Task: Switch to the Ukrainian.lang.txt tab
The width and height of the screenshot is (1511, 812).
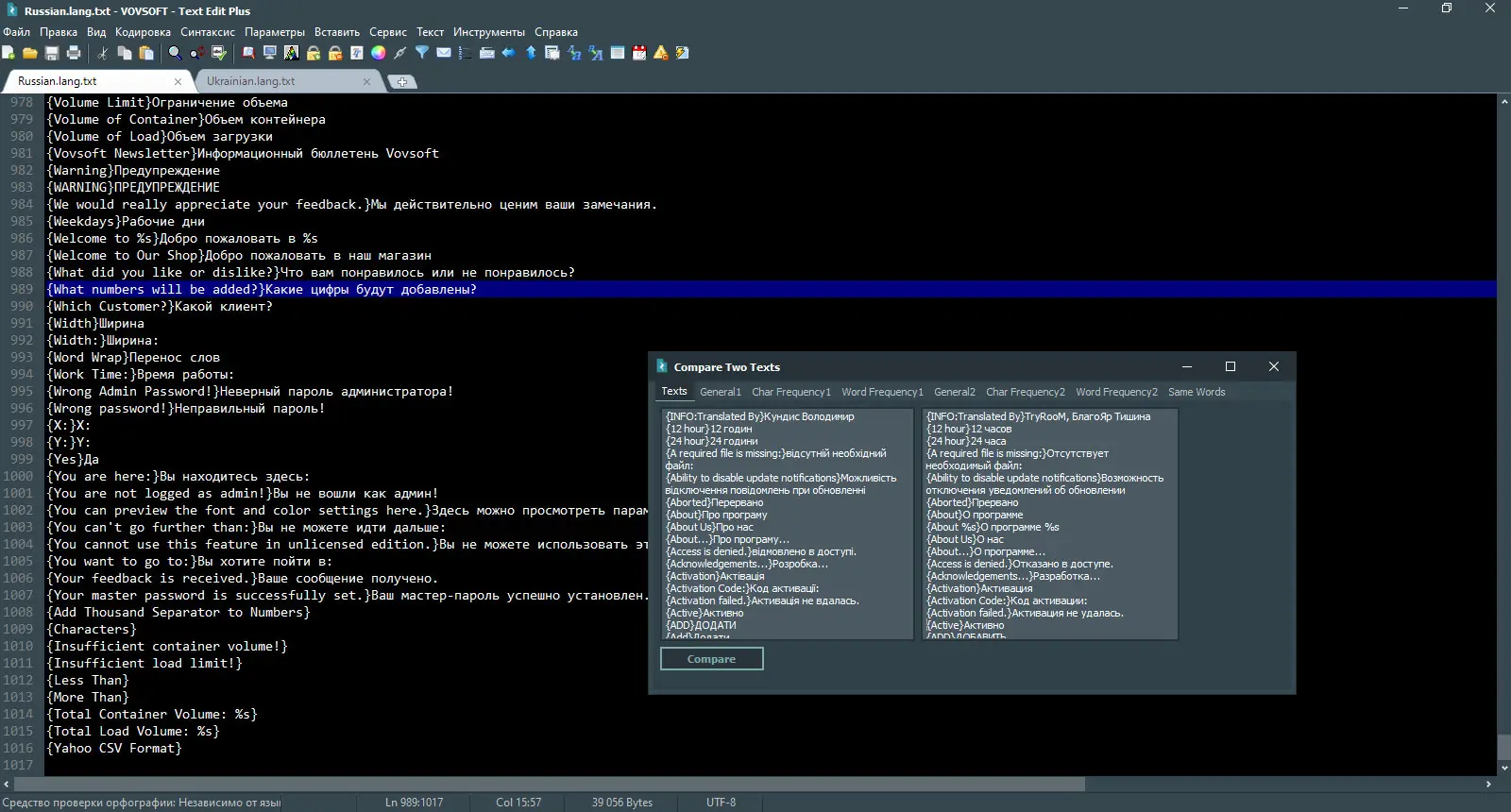Action: click(251, 81)
